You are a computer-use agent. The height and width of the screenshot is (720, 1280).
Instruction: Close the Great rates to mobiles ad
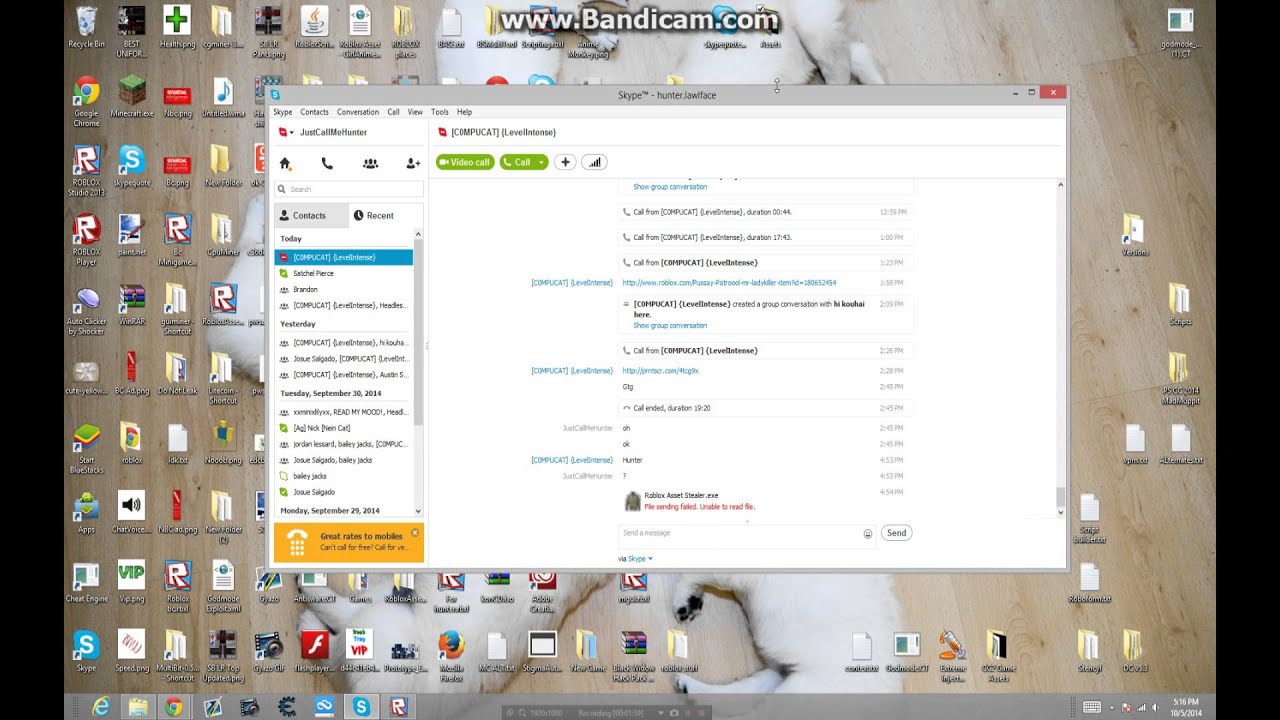415,533
